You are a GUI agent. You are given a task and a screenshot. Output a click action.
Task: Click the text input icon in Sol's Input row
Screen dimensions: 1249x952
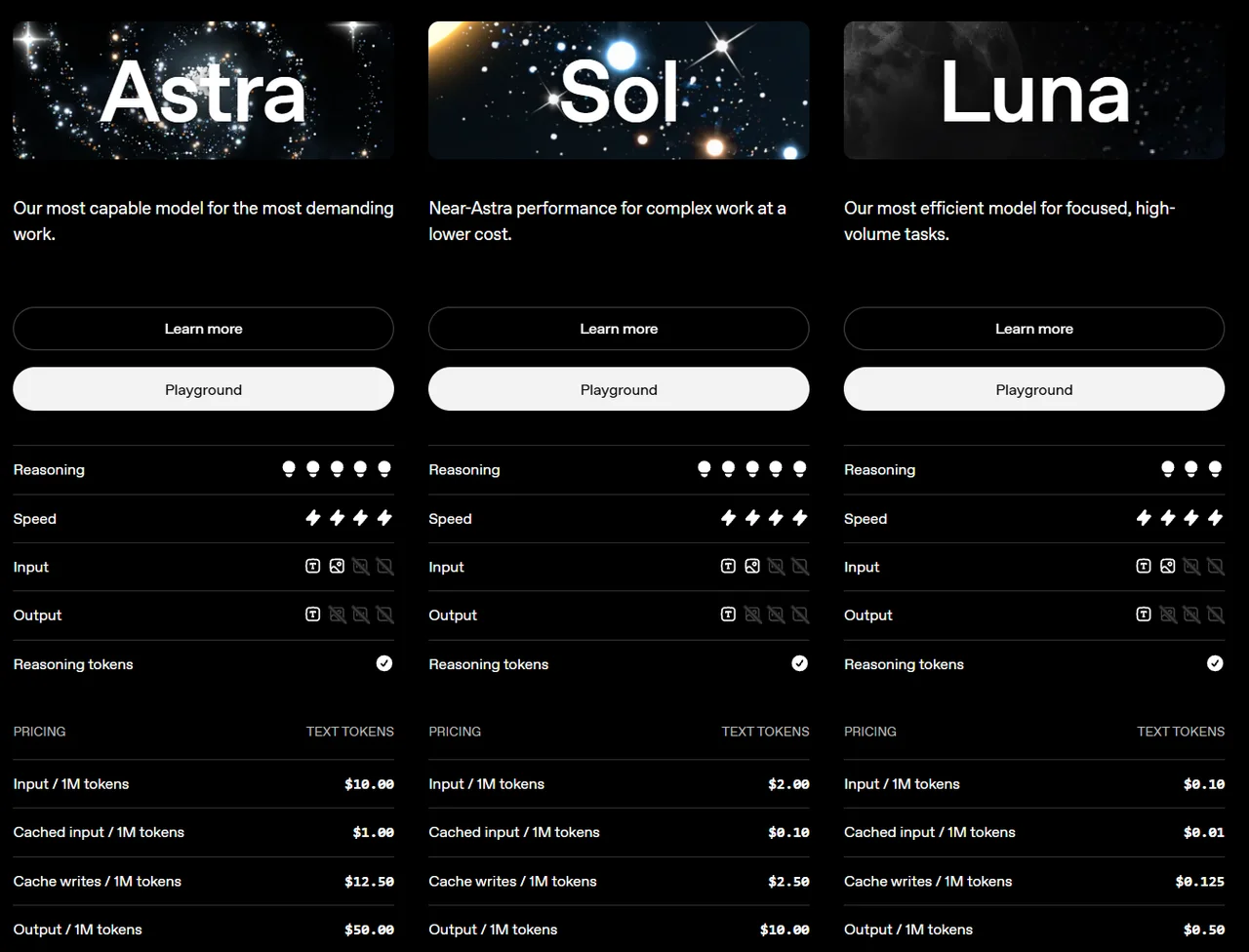pyautogui.click(x=728, y=566)
